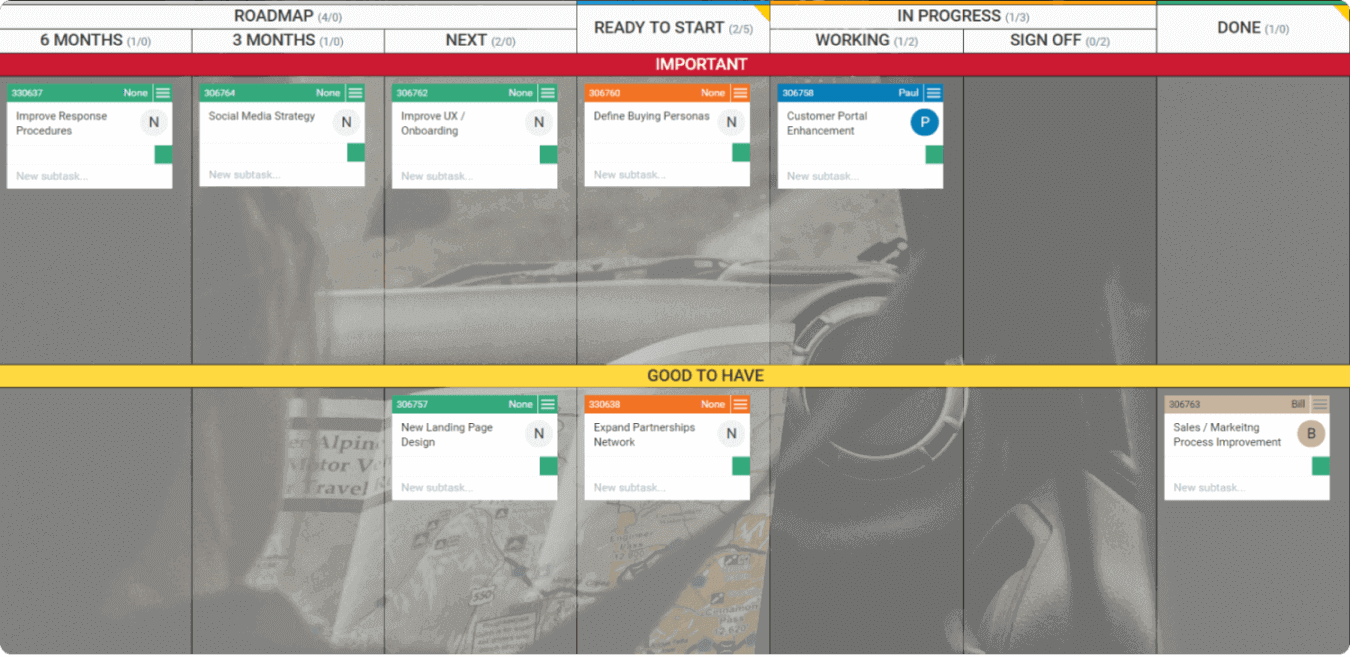Screen dimensions: 1350x657
Task: Click Bill's B avatar on Sales / Marketing card
Action: [x=1310, y=433]
